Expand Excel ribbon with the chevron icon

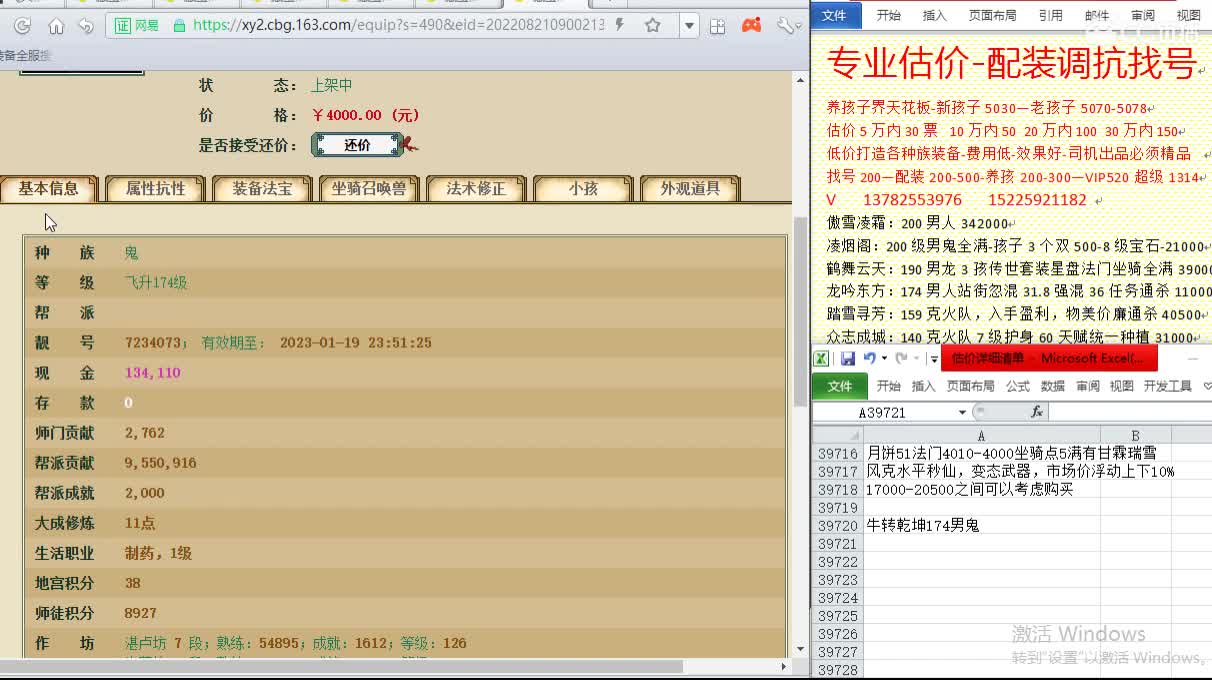(1207, 386)
